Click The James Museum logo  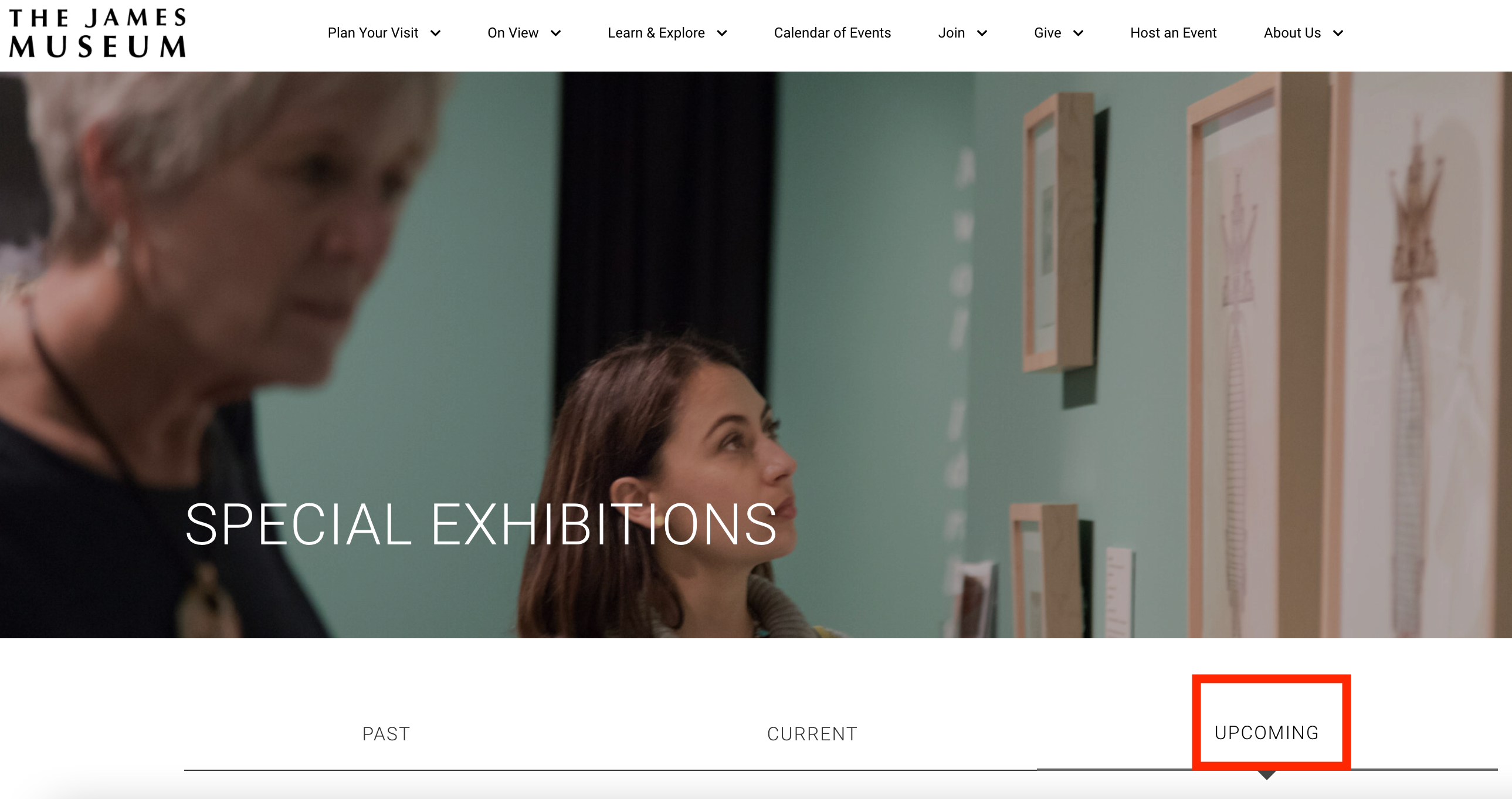click(97, 33)
